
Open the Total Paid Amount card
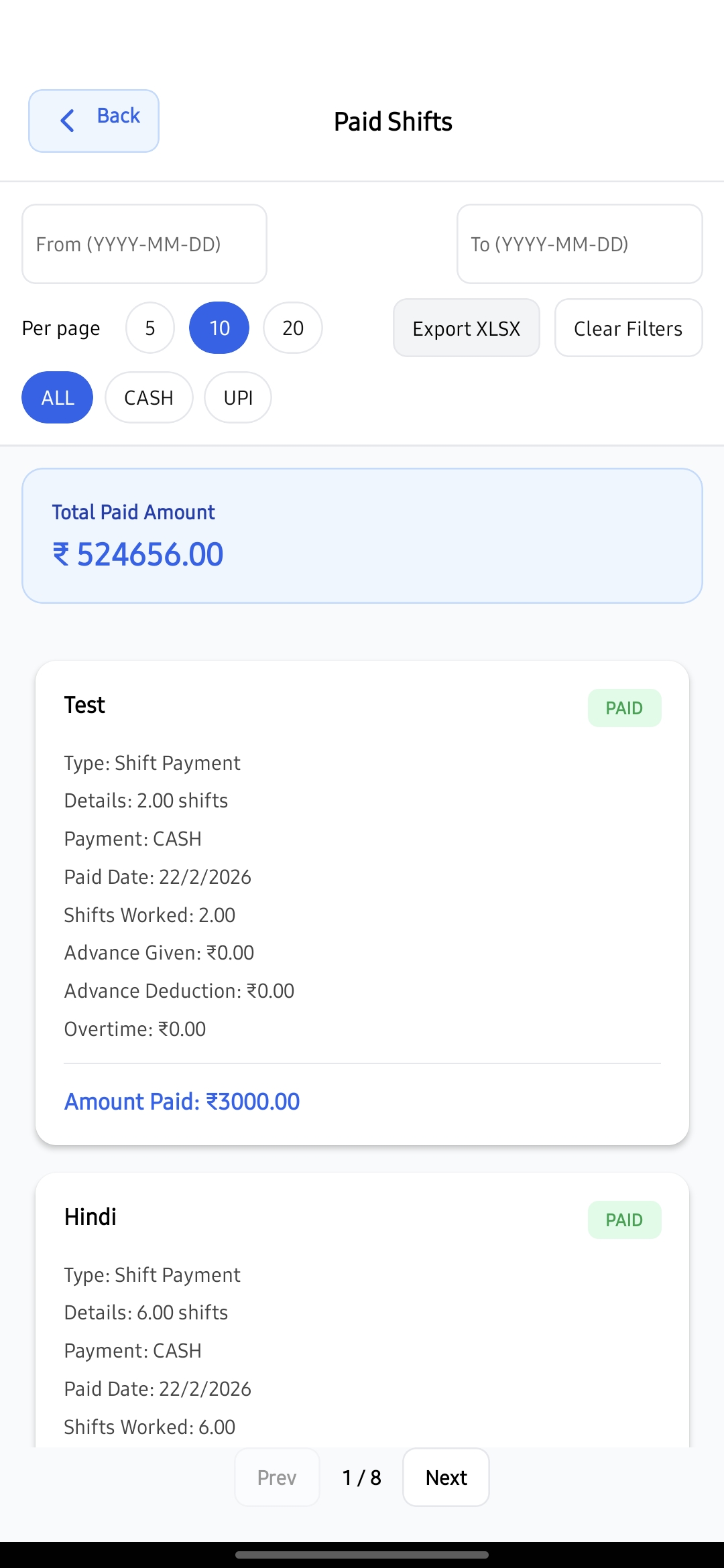tap(362, 535)
